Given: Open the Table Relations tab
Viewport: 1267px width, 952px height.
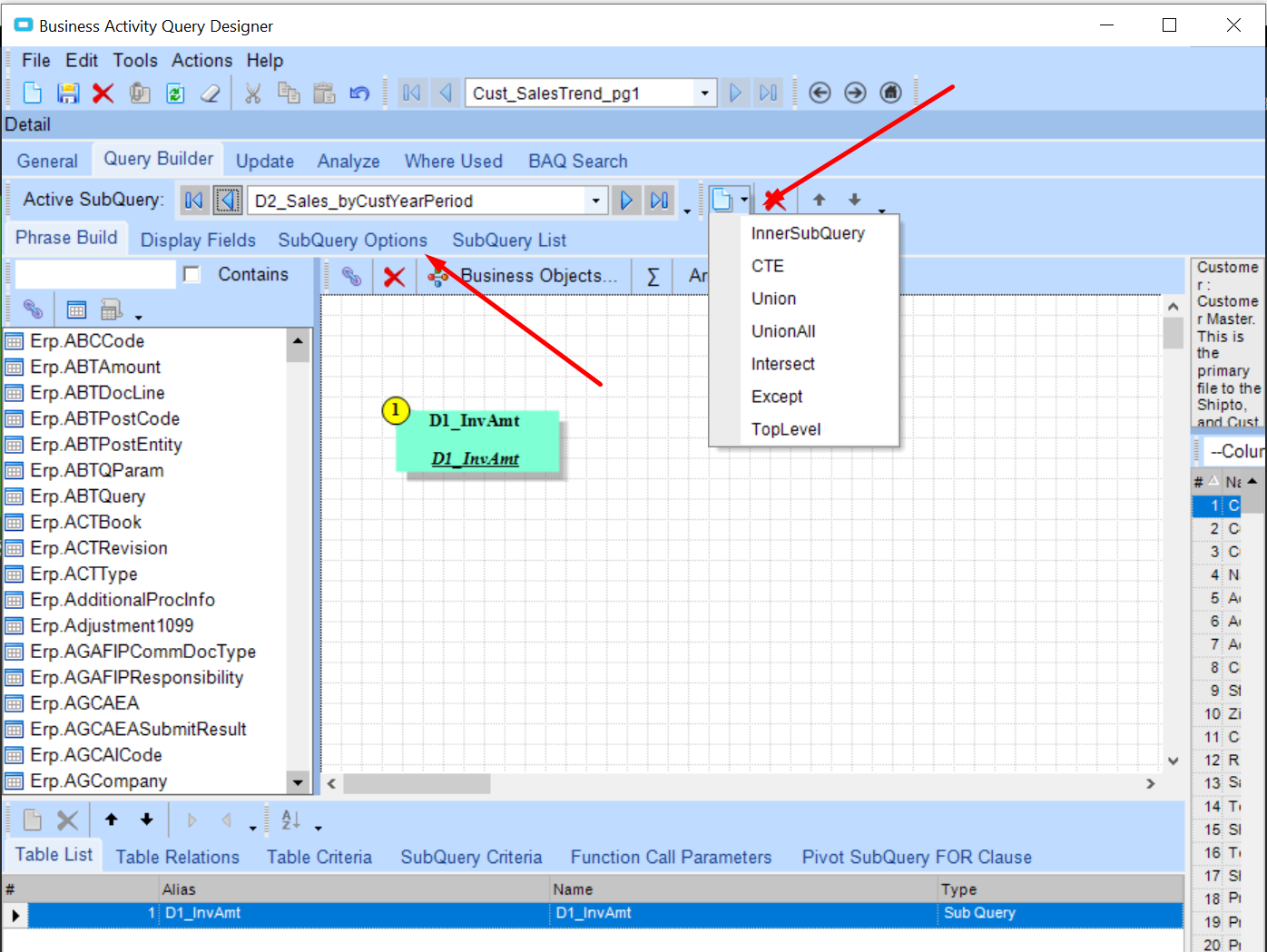Looking at the screenshot, I should 178,857.
